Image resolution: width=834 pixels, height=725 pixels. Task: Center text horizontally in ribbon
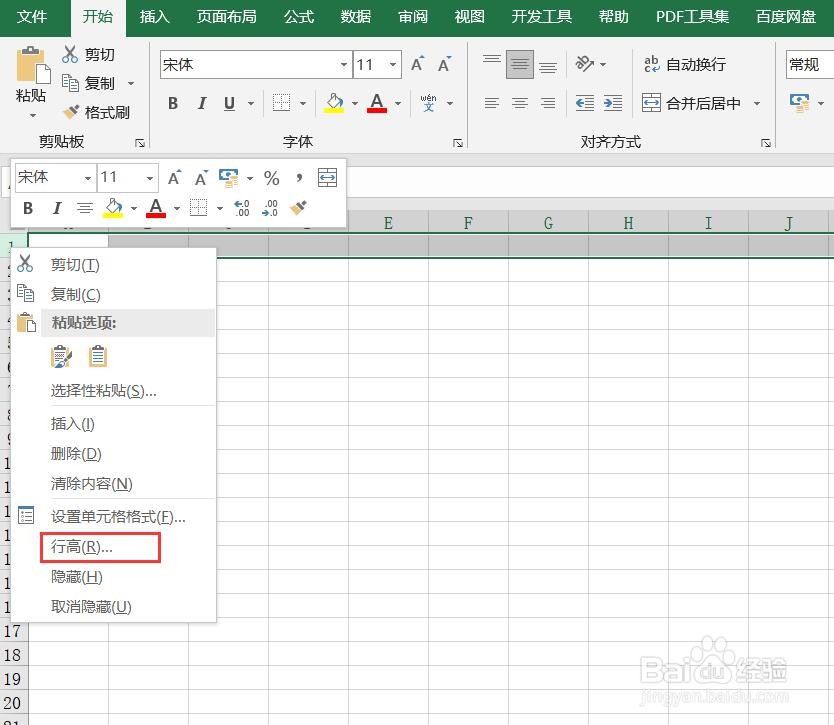(520, 103)
